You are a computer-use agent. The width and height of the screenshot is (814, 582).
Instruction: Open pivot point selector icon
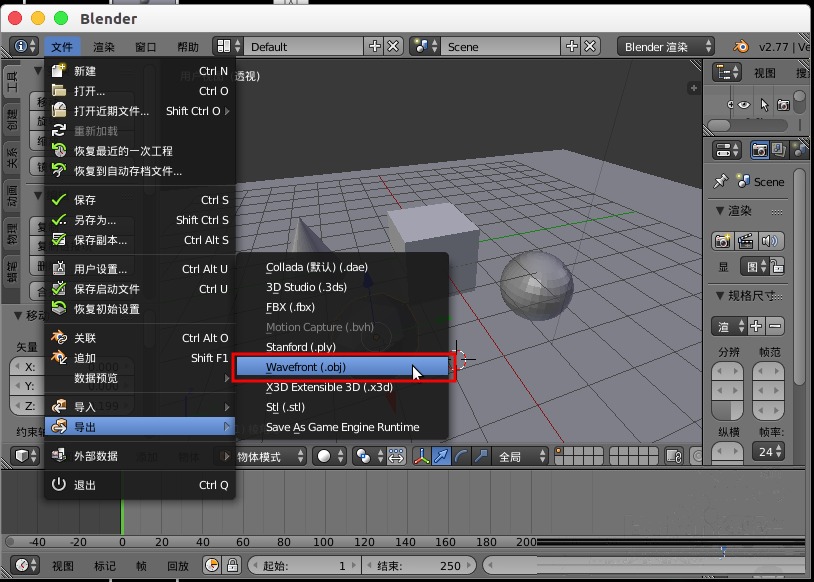(x=369, y=457)
